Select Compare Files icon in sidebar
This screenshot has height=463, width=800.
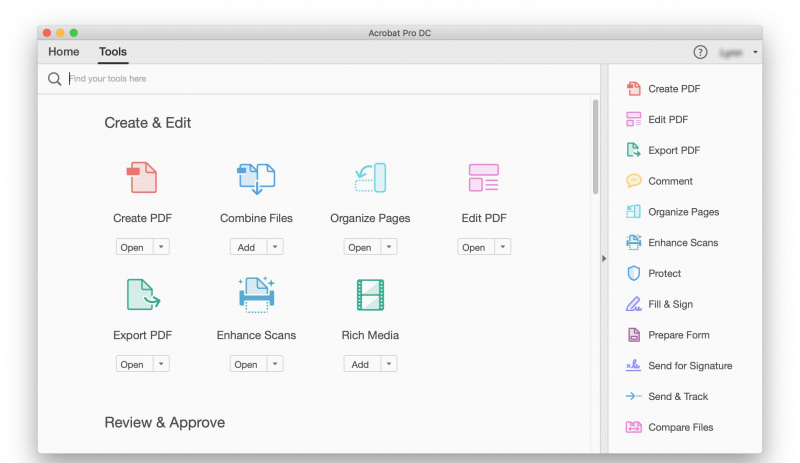(x=634, y=427)
